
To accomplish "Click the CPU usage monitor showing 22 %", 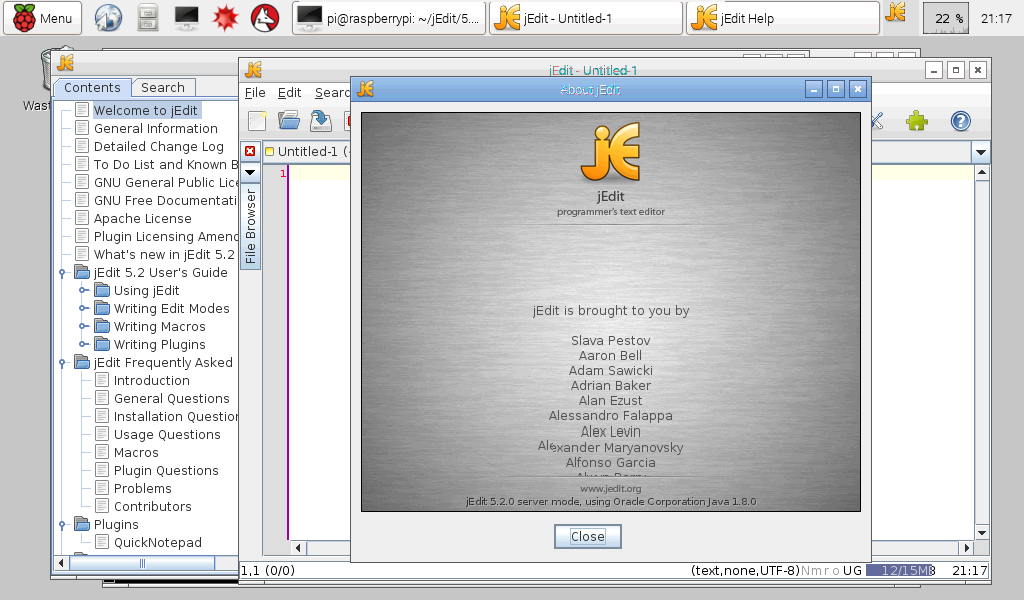I will [x=946, y=18].
